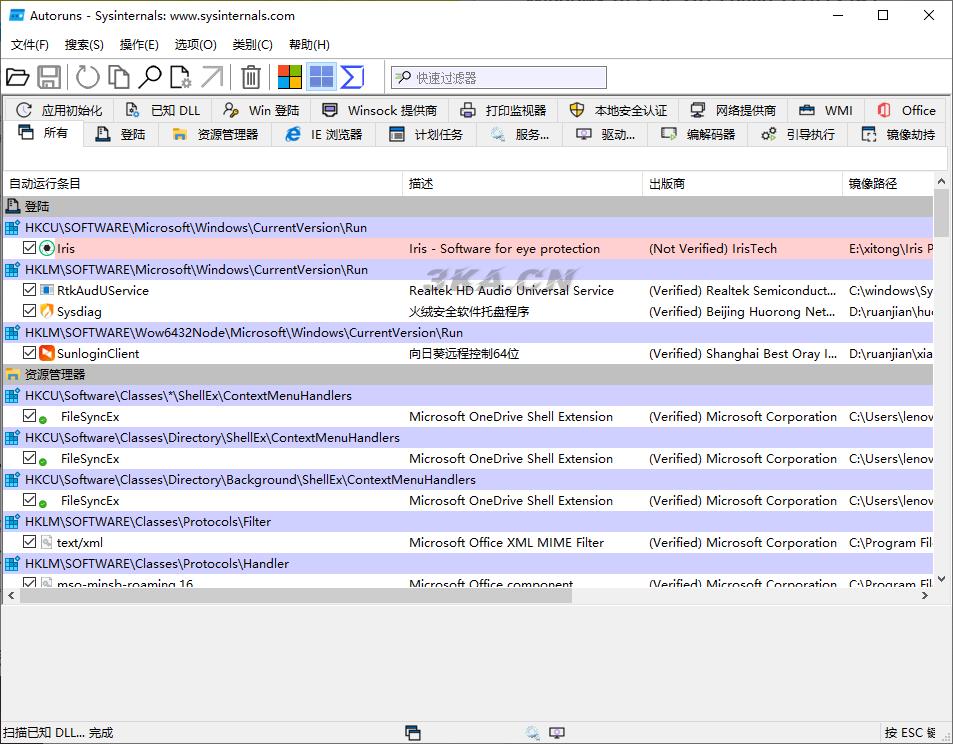
Task: Toggle the blue Windows entries filter icon
Action: tap(321, 77)
